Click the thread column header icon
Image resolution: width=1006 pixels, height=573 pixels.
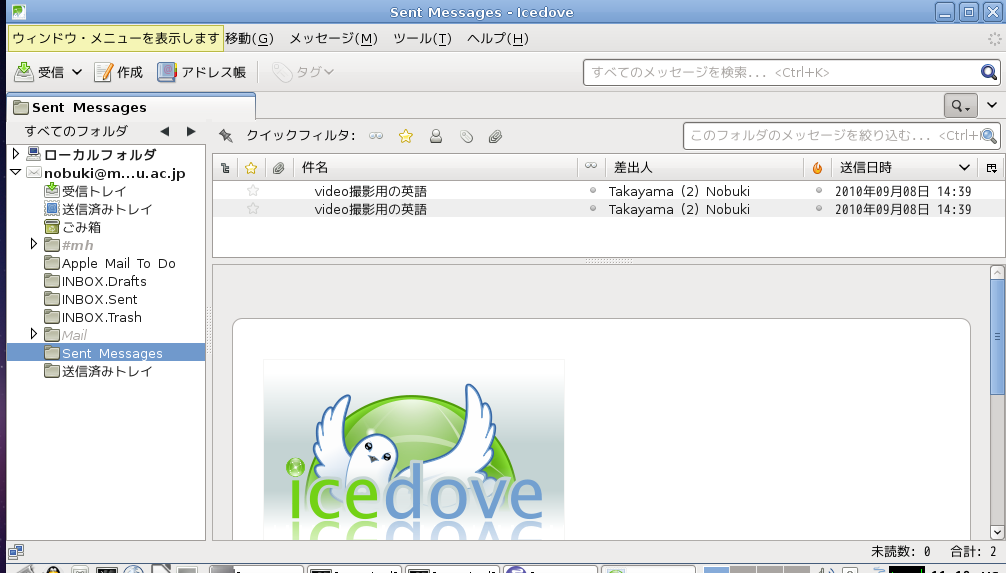(x=225, y=168)
